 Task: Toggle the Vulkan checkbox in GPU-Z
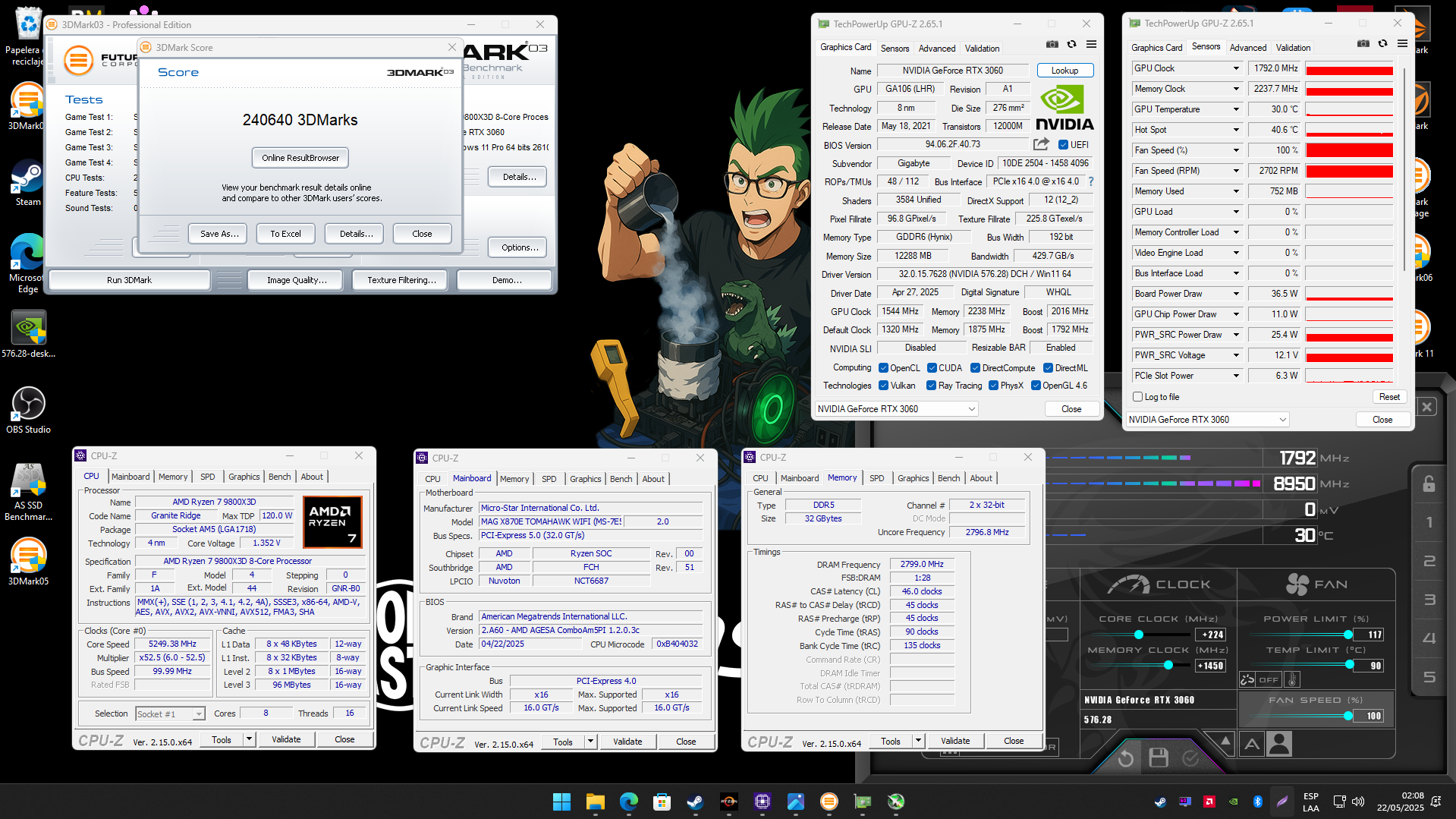883,386
